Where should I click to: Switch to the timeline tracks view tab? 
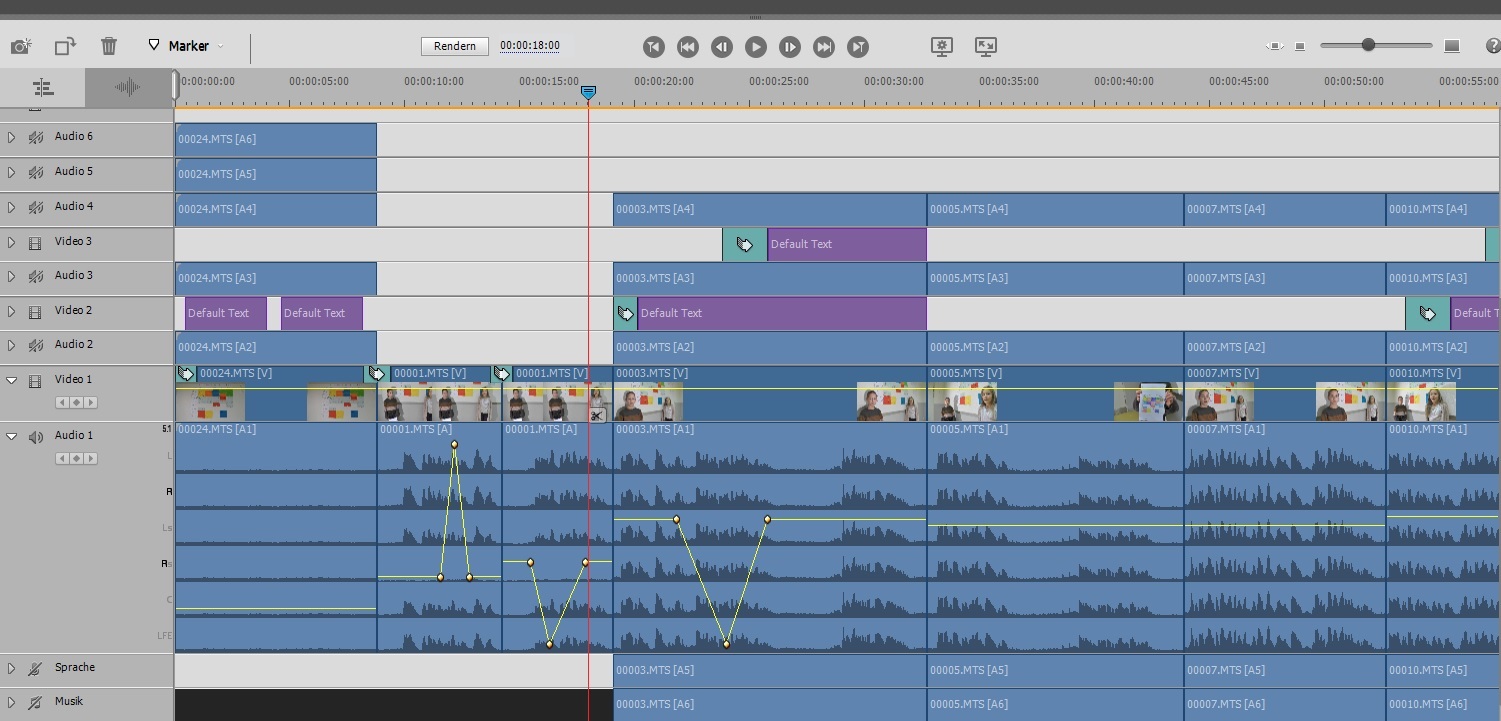42,87
